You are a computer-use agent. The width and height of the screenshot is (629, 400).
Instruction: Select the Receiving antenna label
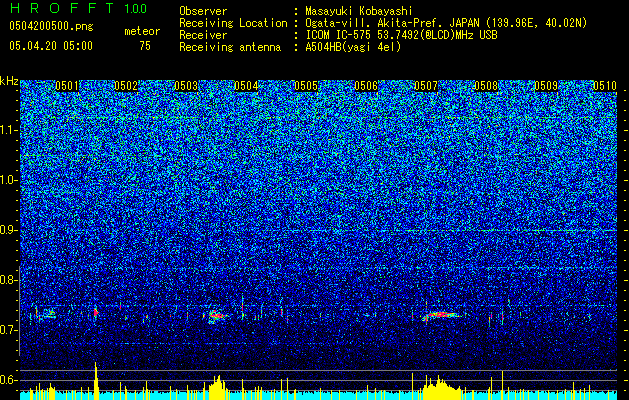click(230, 47)
